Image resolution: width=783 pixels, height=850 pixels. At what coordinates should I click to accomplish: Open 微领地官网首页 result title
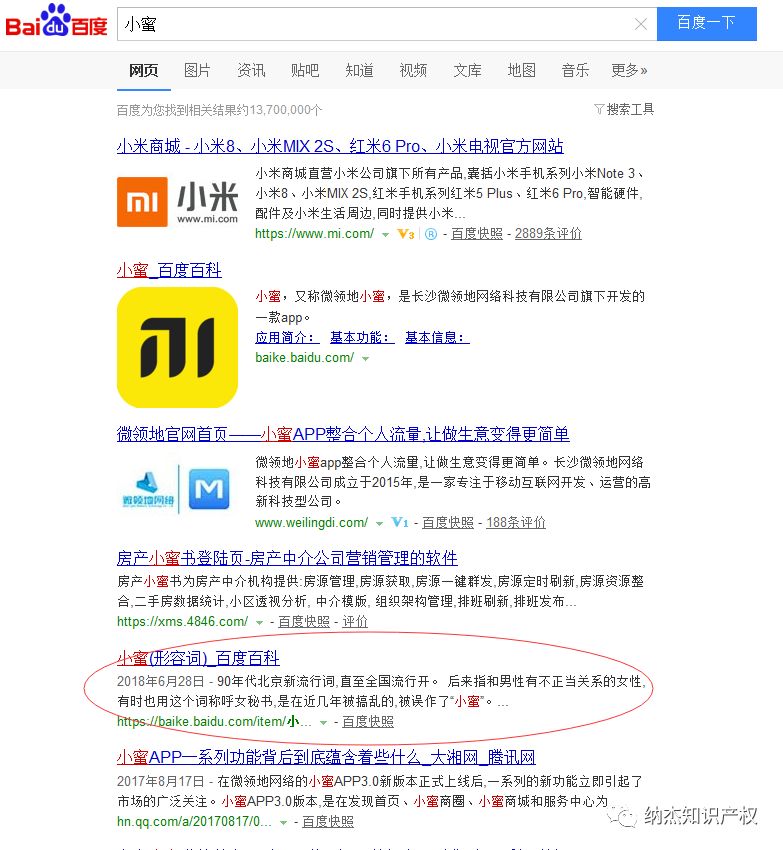tap(343, 434)
